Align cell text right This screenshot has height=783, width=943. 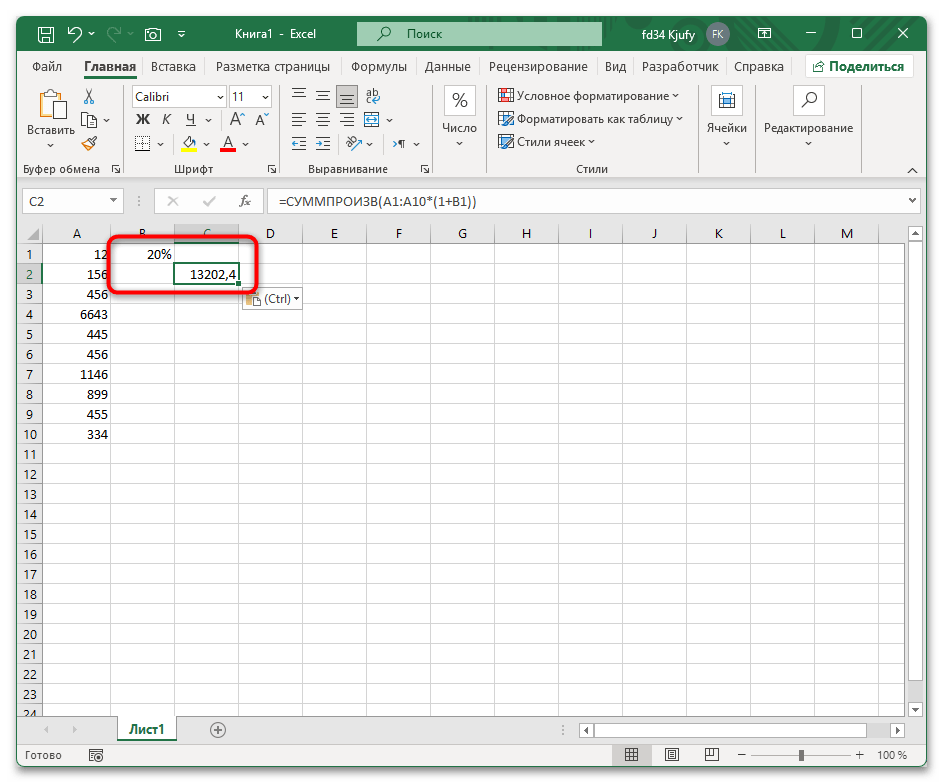coord(347,120)
